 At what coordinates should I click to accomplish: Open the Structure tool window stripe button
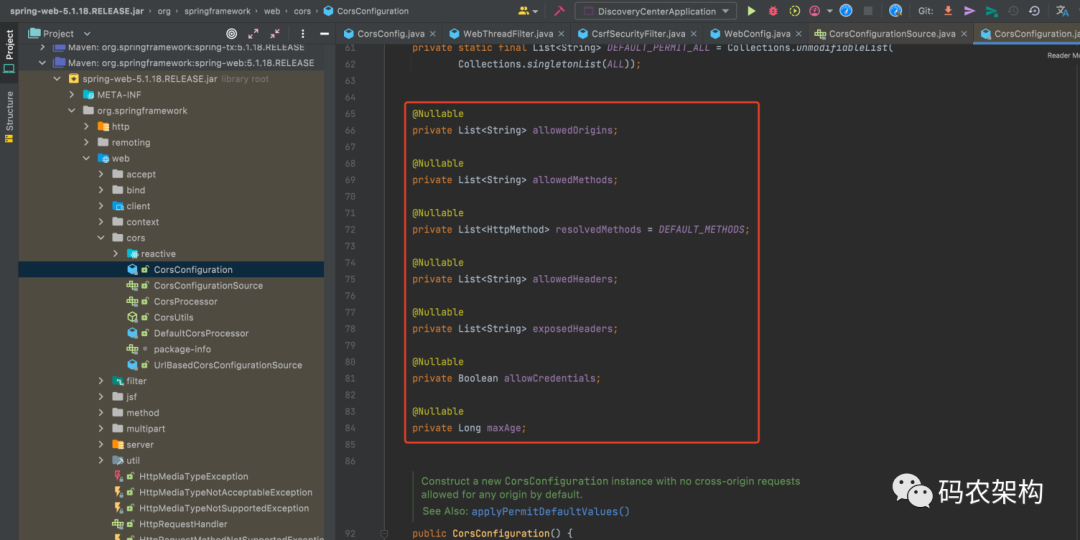click(9, 117)
